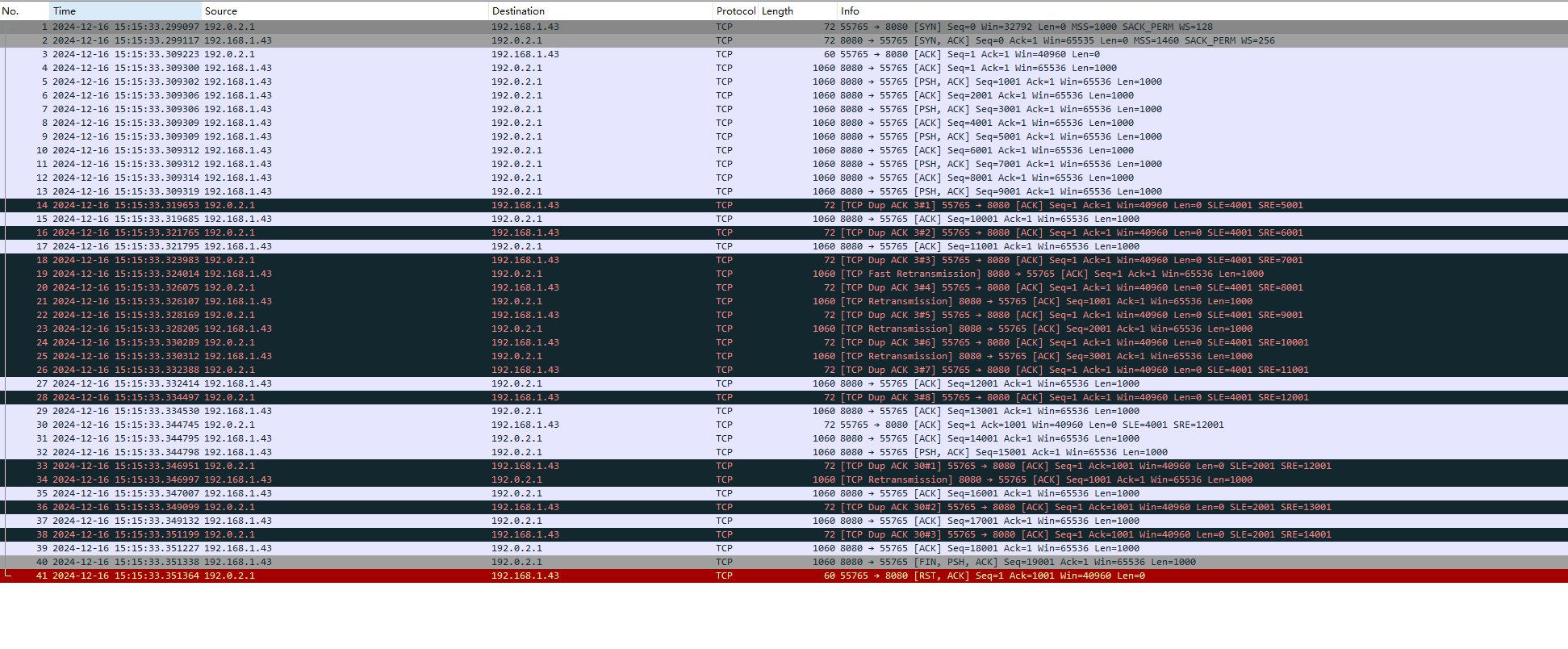Select the TCP Dup ACK 3#2 packet
1568x649 pixels.
[784, 232]
